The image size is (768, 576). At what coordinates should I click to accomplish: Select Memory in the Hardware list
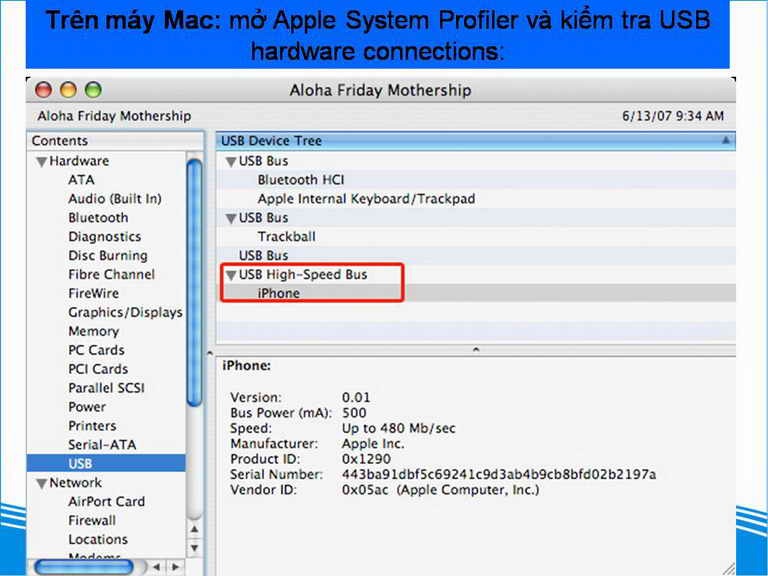(x=94, y=331)
